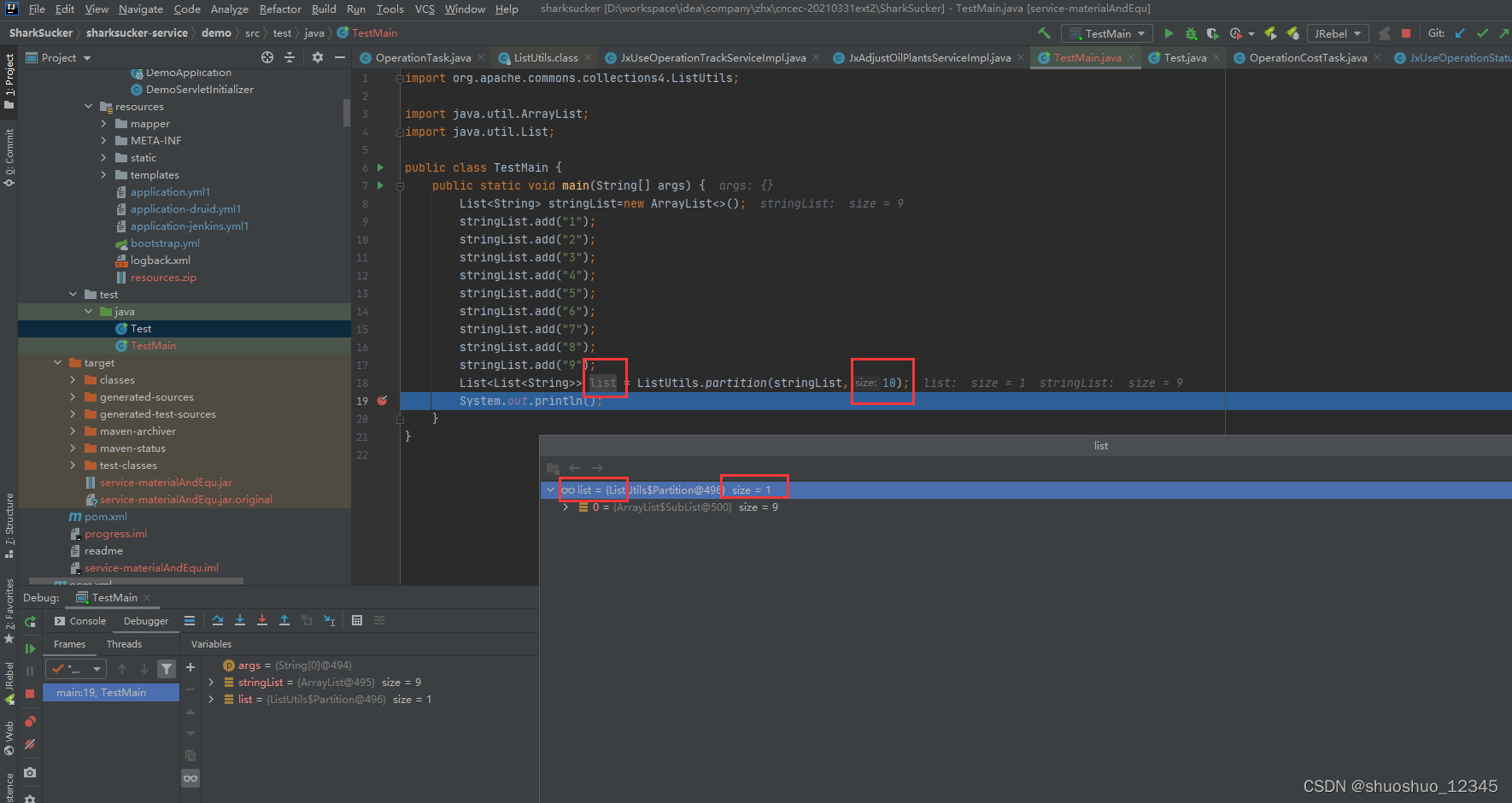Click Git commit checkmark icon

point(1482,33)
